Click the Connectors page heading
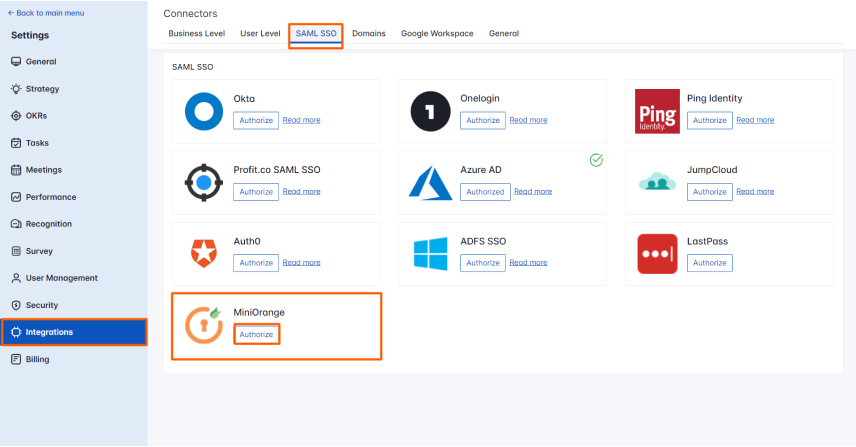Screen dimensions: 856x447 [190, 14]
